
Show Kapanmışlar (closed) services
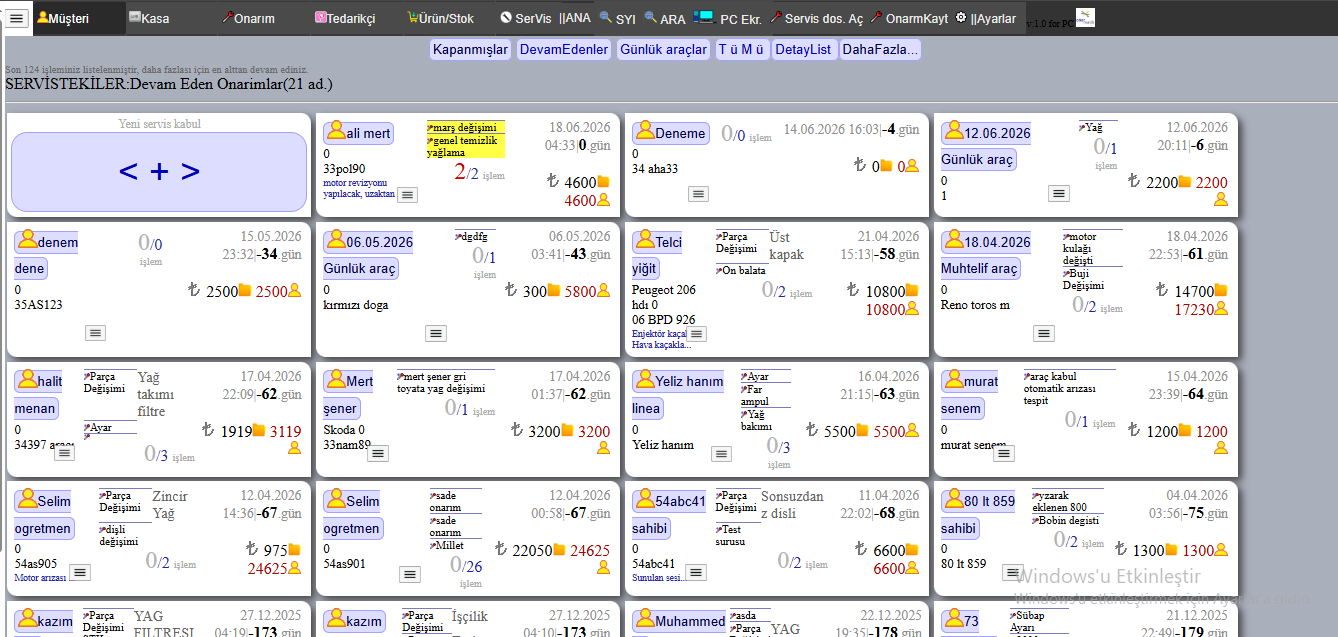(x=470, y=49)
